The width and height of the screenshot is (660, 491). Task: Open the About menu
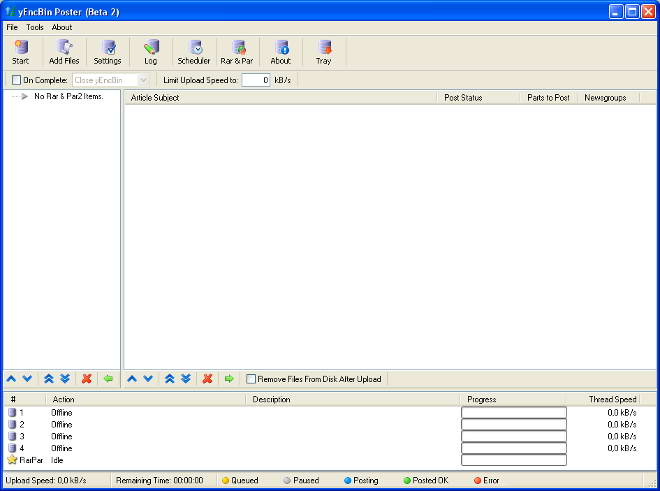pyautogui.click(x=62, y=27)
